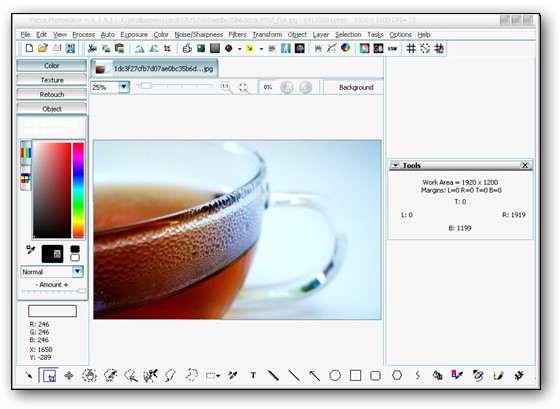The height and width of the screenshot is (409, 560).
Task: Toggle the rainbow color mode button
Action: tap(26, 153)
